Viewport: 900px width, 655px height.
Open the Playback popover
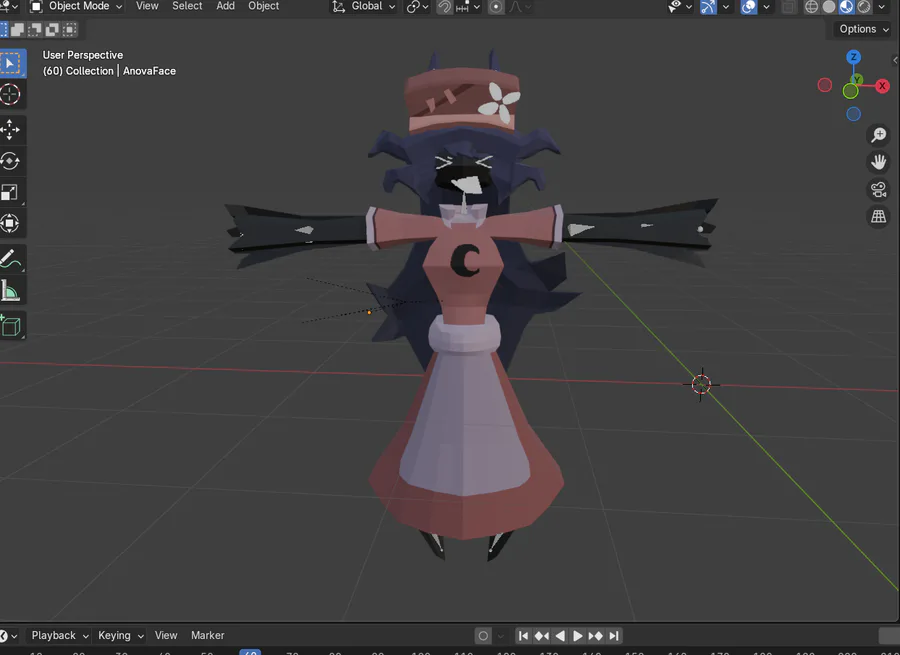point(60,635)
